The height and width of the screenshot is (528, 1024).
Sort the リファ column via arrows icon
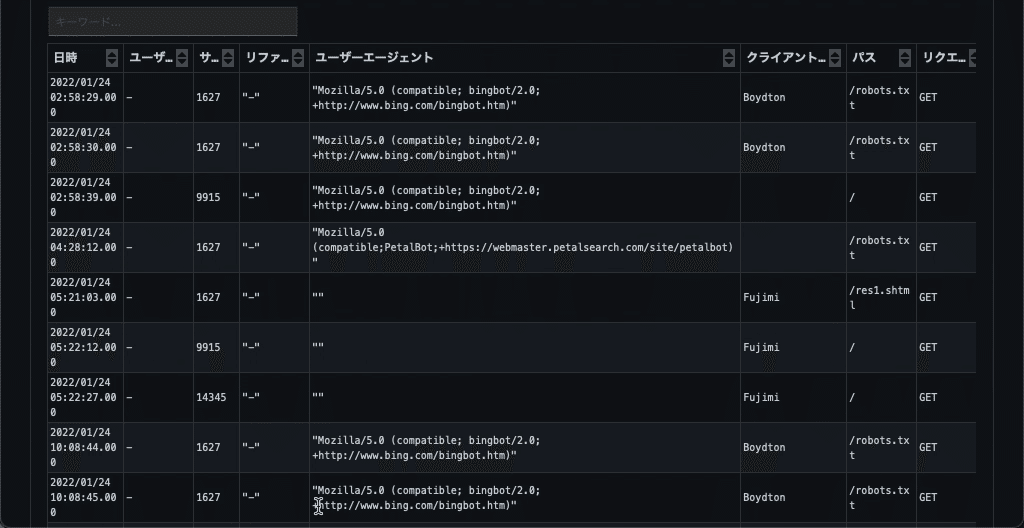[x=298, y=58]
